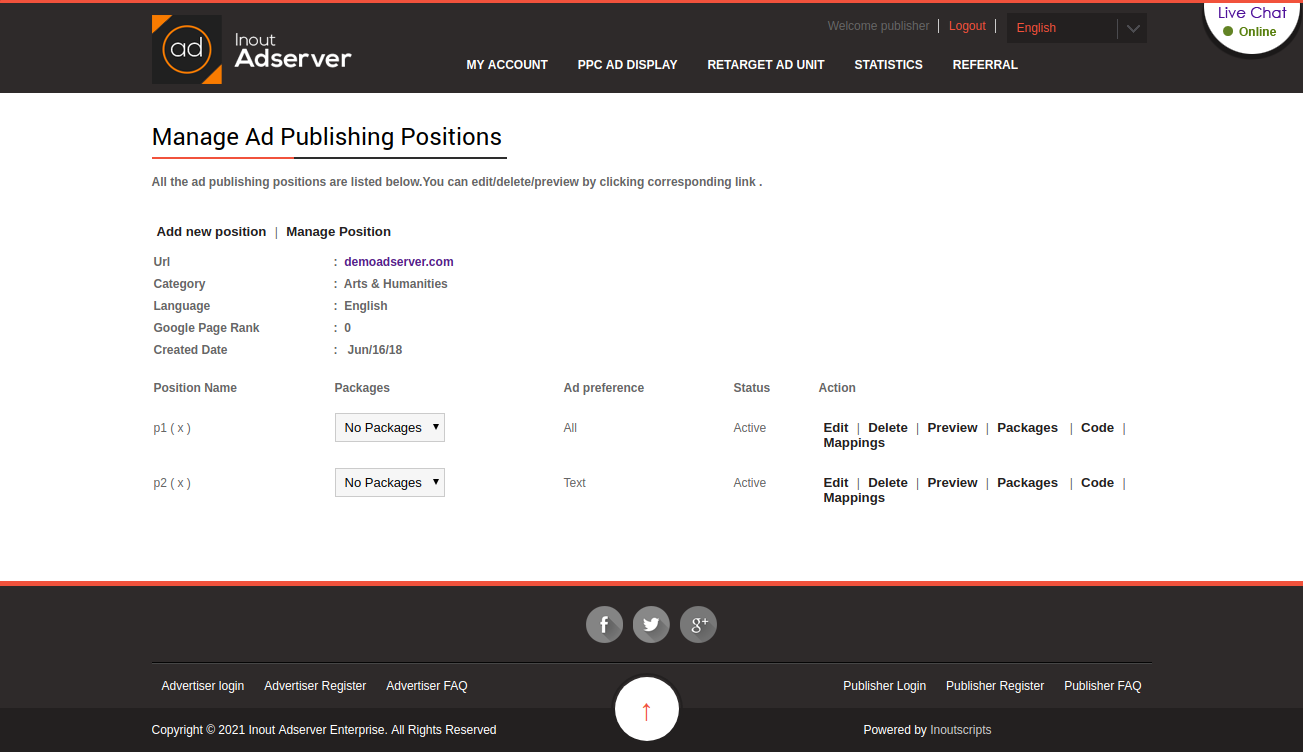Click Preview for position p2

click(x=952, y=483)
